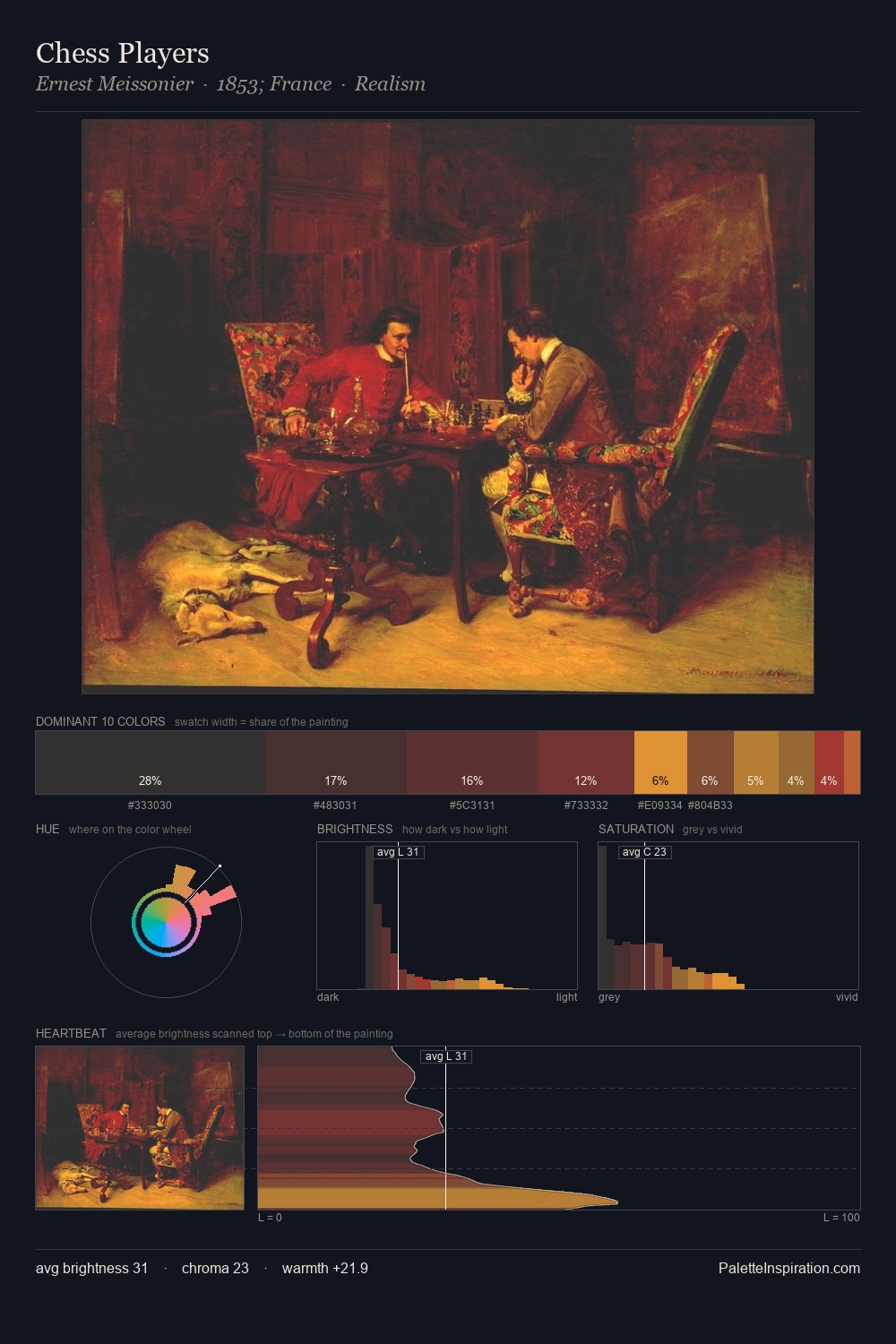Click 'where on the color wheel' caption

(130, 829)
